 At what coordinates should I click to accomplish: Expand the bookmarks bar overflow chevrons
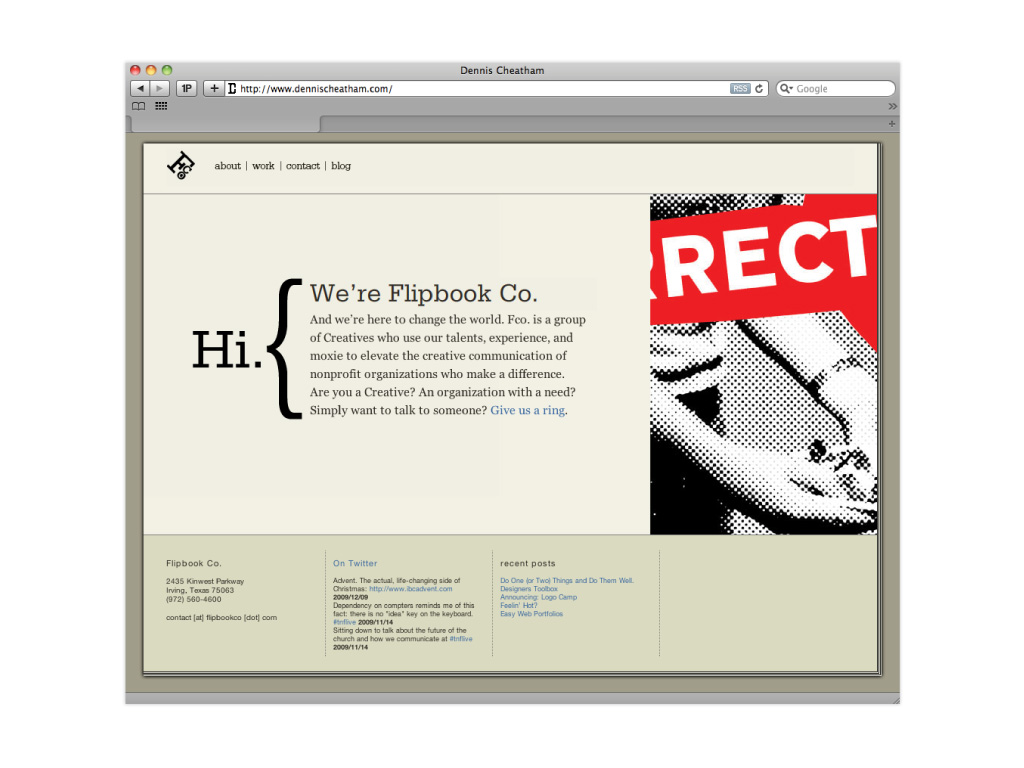pos(892,106)
